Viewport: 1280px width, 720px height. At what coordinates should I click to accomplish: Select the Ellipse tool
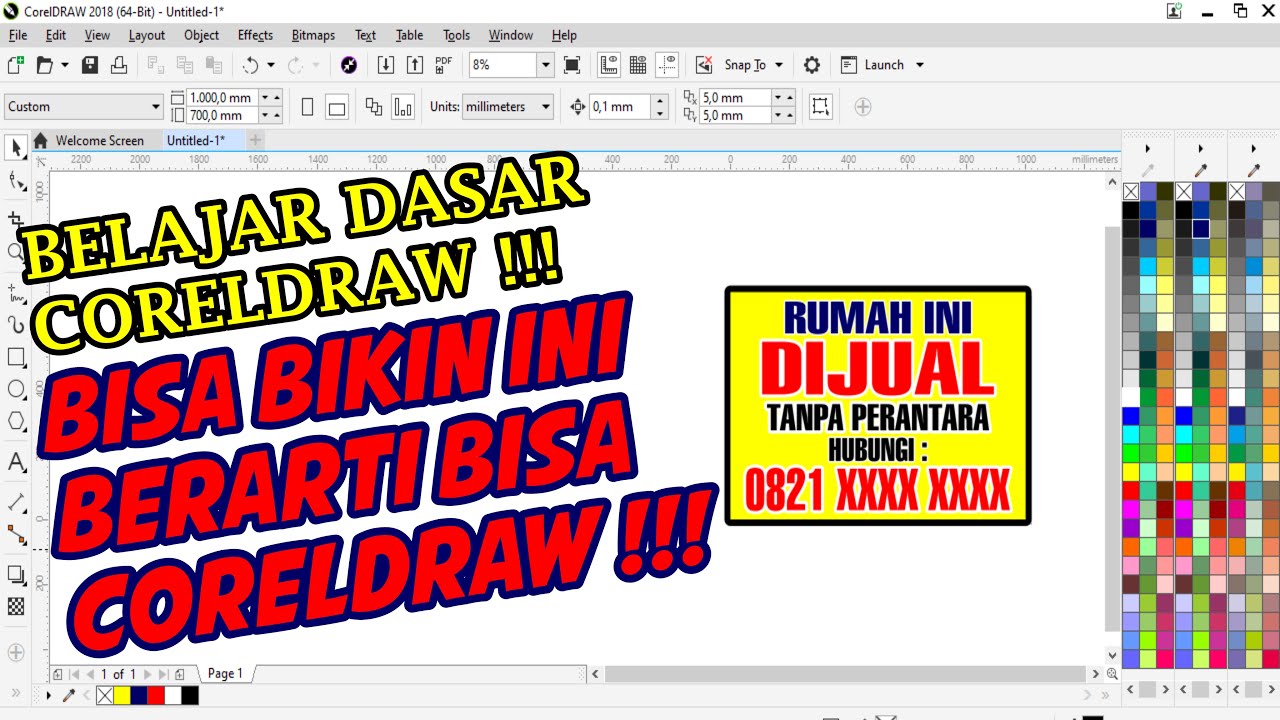pos(16,389)
